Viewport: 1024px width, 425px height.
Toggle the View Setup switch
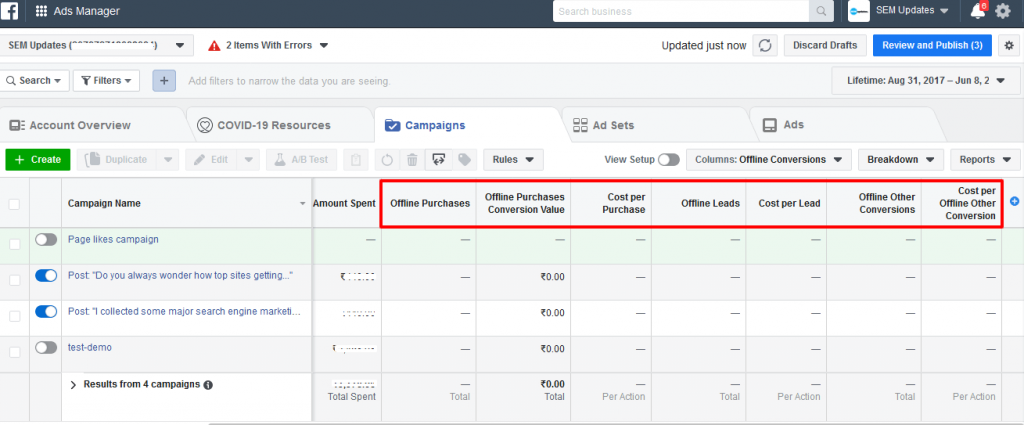tap(669, 160)
